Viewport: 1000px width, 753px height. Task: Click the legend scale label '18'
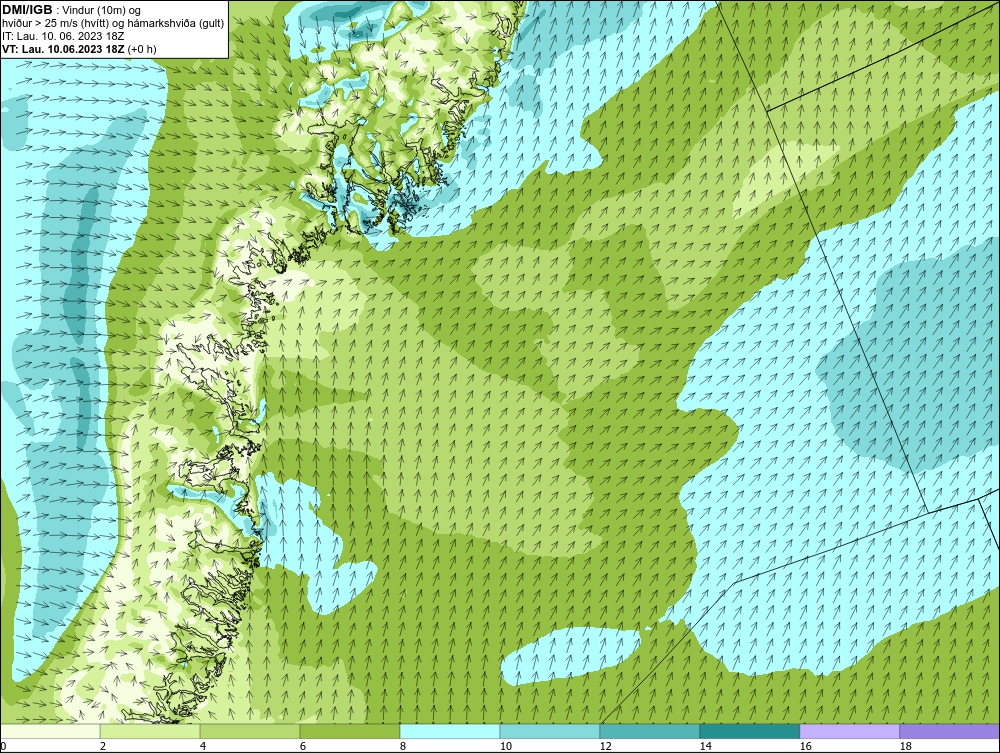pos(905,746)
